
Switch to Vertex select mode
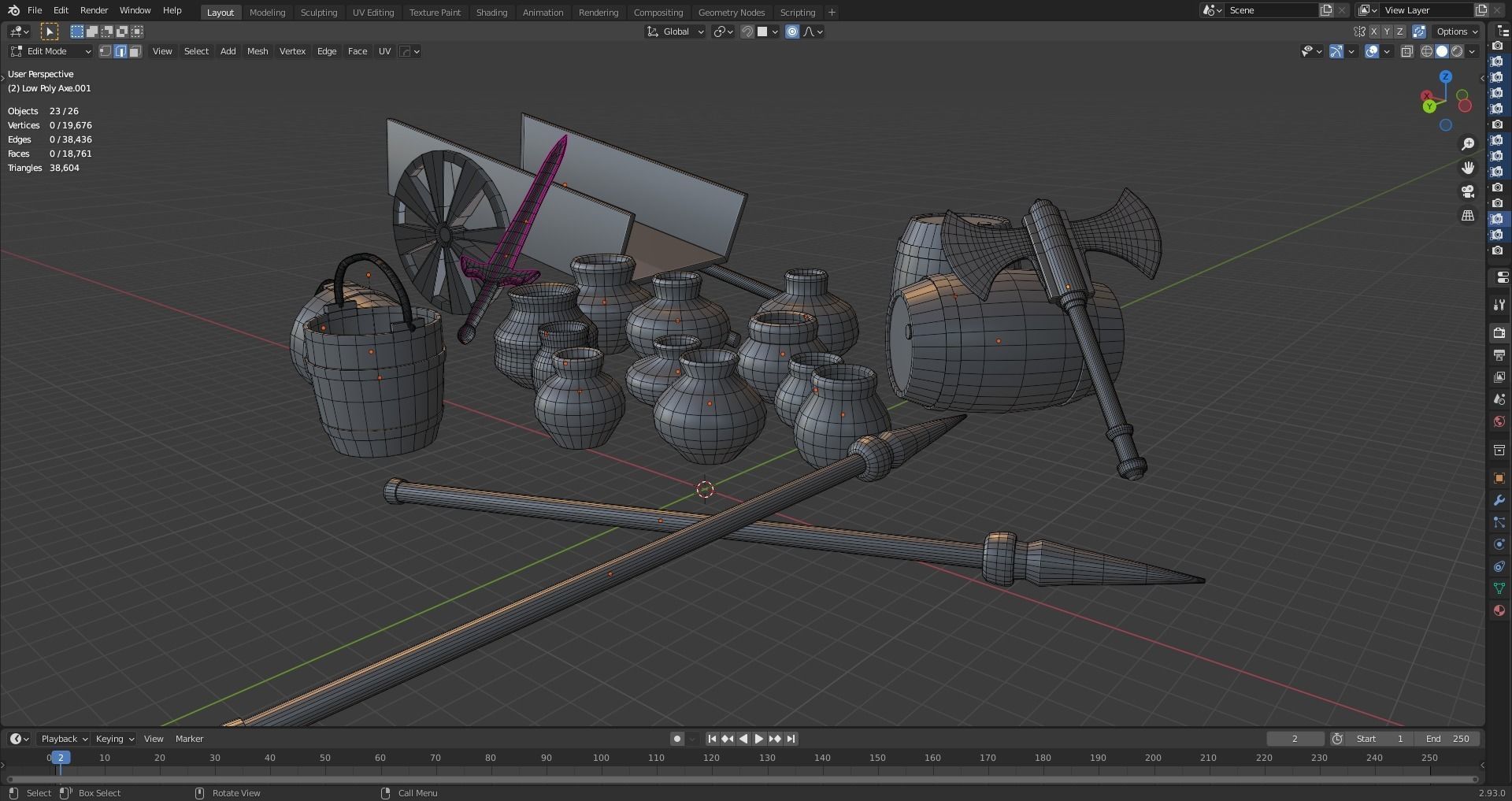105,51
